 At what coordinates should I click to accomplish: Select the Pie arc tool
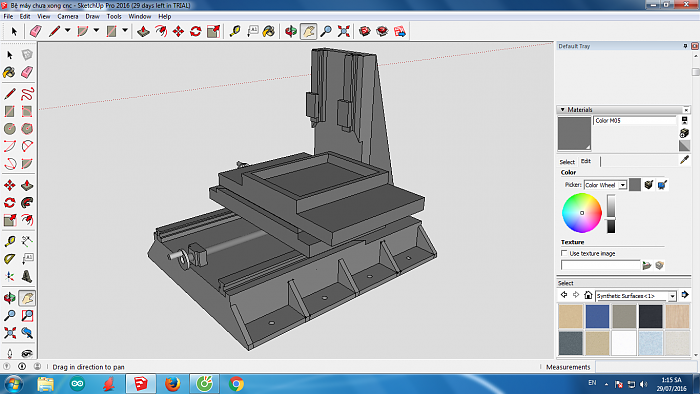click(27, 163)
